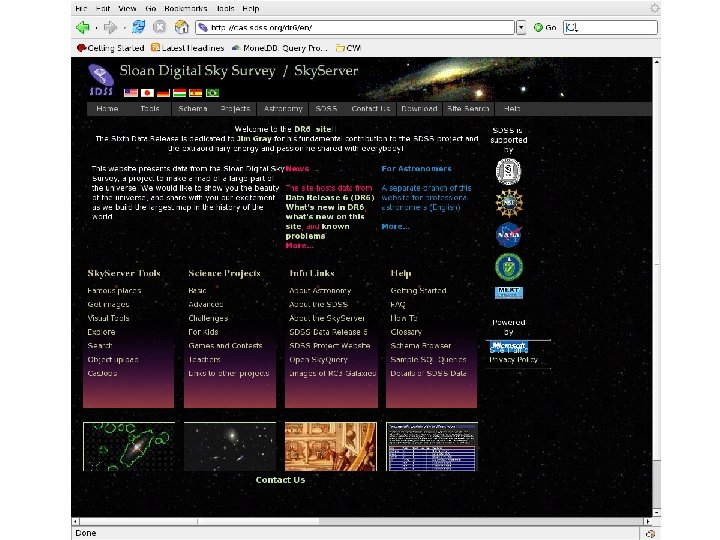This screenshot has height=540, width=720.
Task: Open the News heading link
Action: click(297, 169)
